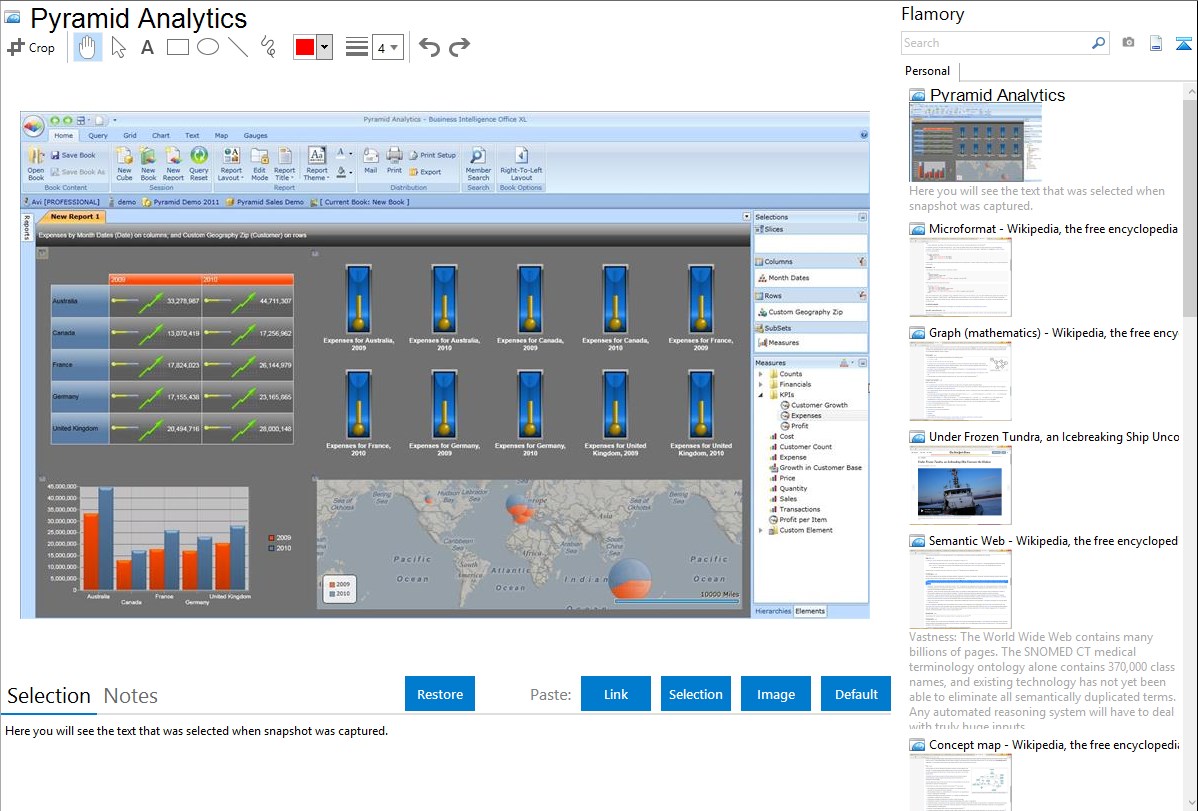Choose the arrow pointer selection tool

point(118,47)
